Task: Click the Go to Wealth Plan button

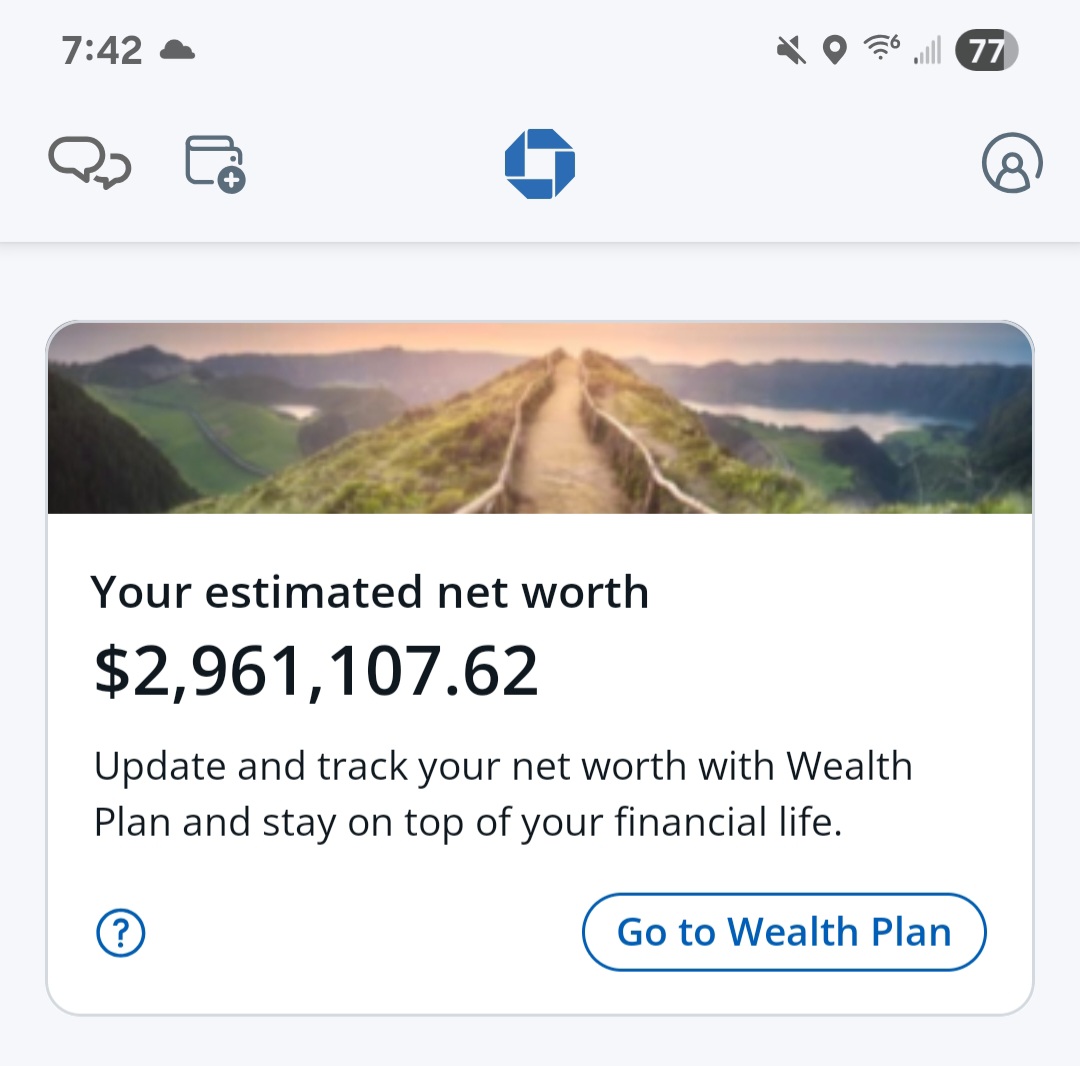Action: click(784, 932)
